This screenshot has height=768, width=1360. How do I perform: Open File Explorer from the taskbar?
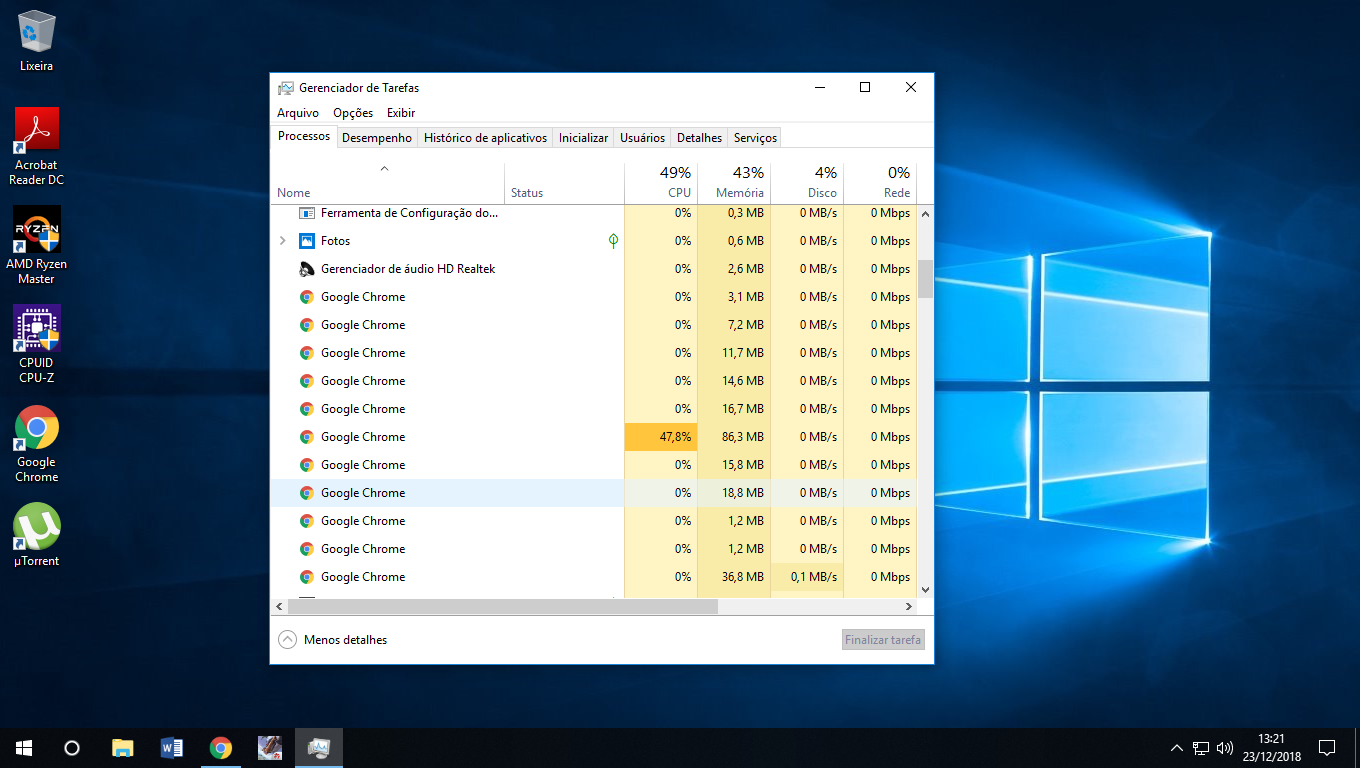point(122,747)
